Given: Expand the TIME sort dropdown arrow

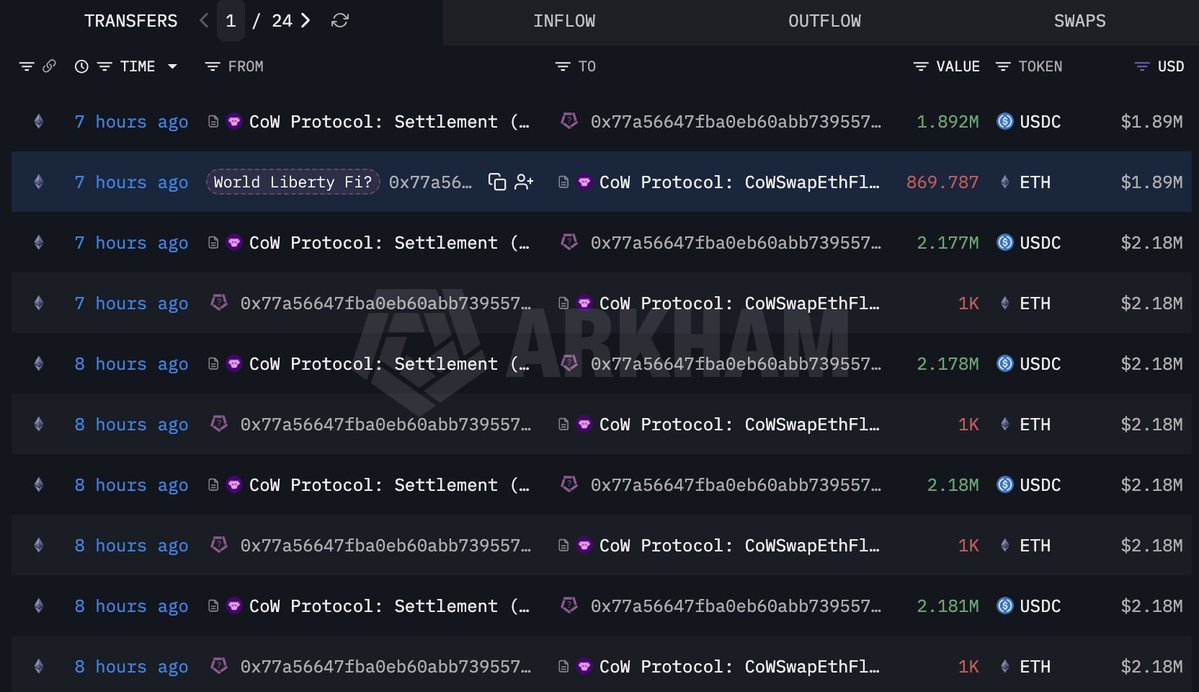Looking at the screenshot, I should [x=173, y=67].
